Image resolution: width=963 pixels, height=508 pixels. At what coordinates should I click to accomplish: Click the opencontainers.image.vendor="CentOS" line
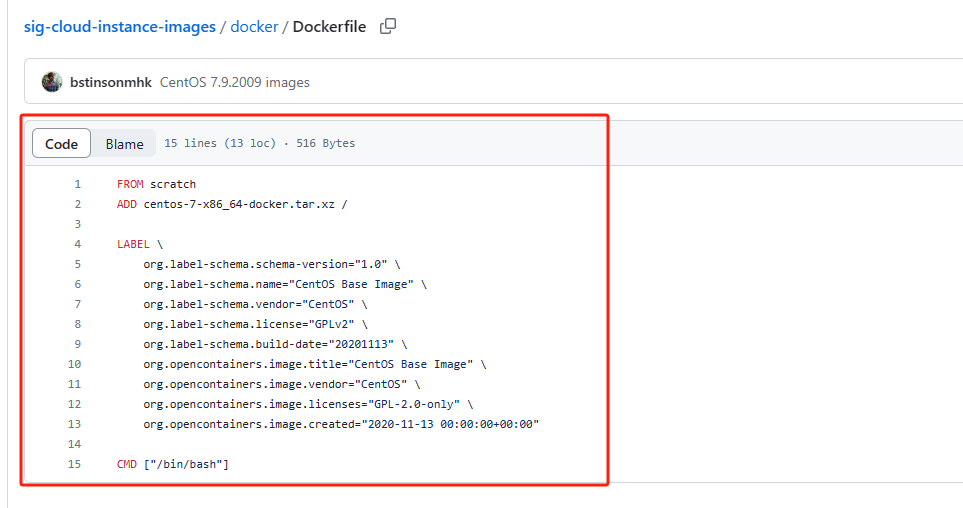tap(282, 384)
